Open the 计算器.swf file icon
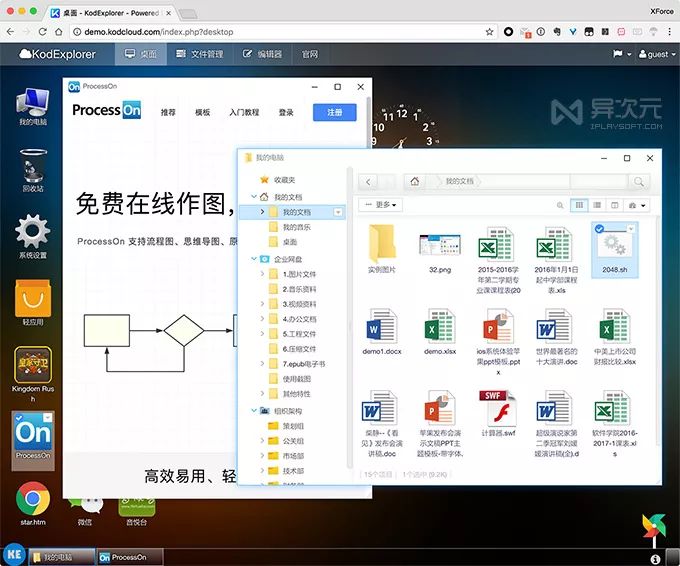 496,409
